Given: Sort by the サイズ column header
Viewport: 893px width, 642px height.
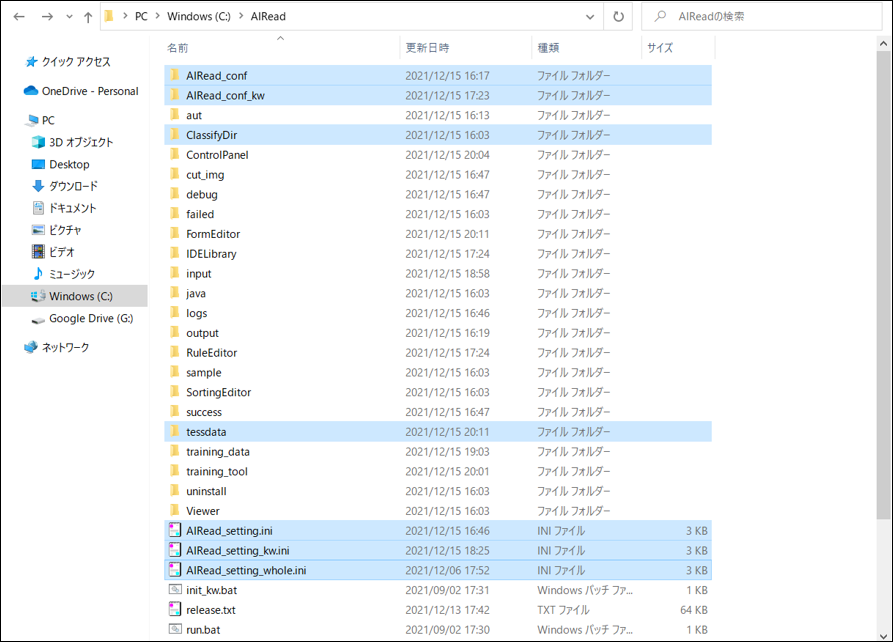Looking at the screenshot, I should coord(660,48).
